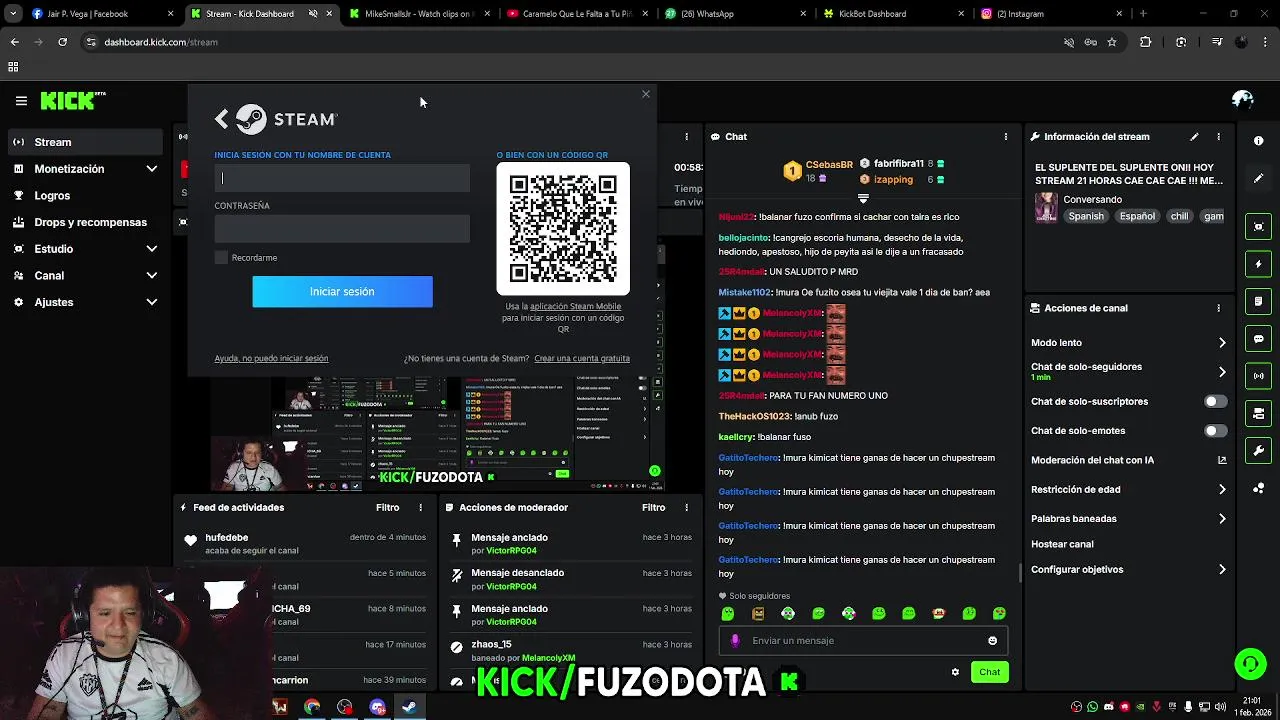Image resolution: width=1280 pixels, height=720 pixels.
Task: Click Hostear canal action
Action: pos(1062,545)
